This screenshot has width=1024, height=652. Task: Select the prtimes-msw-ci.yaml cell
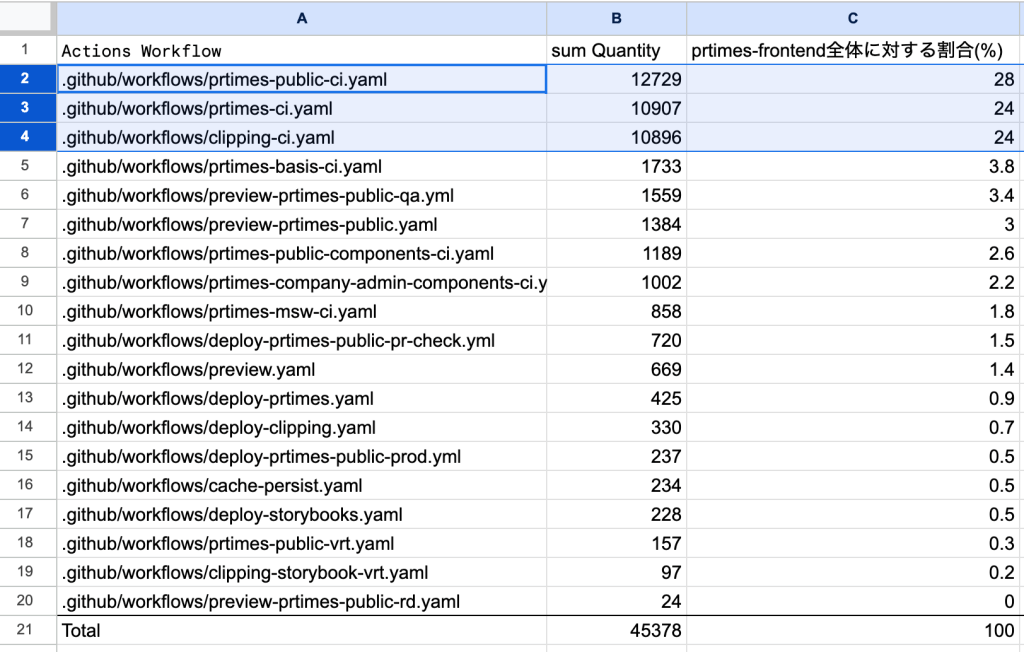tap(301, 311)
